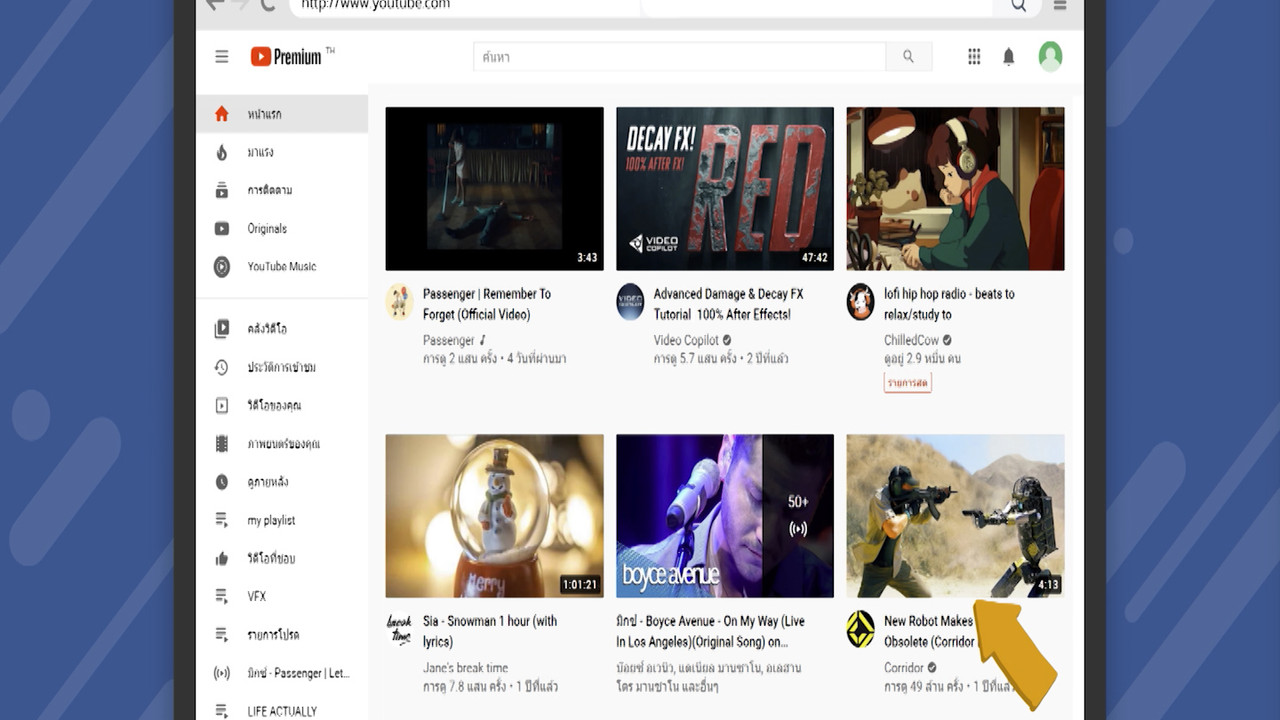The width and height of the screenshot is (1280, 720).
Task: Click the YouTube Premium logo
Action: [286, 57]
